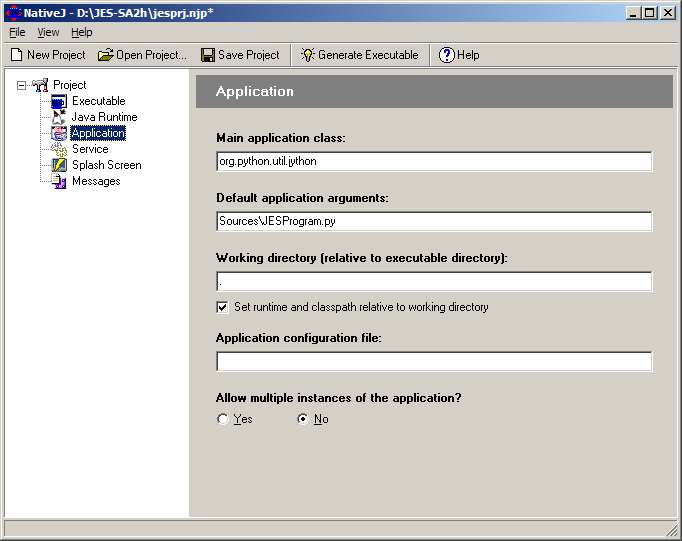Click the Help toolbar button label

tap(468, 55)
